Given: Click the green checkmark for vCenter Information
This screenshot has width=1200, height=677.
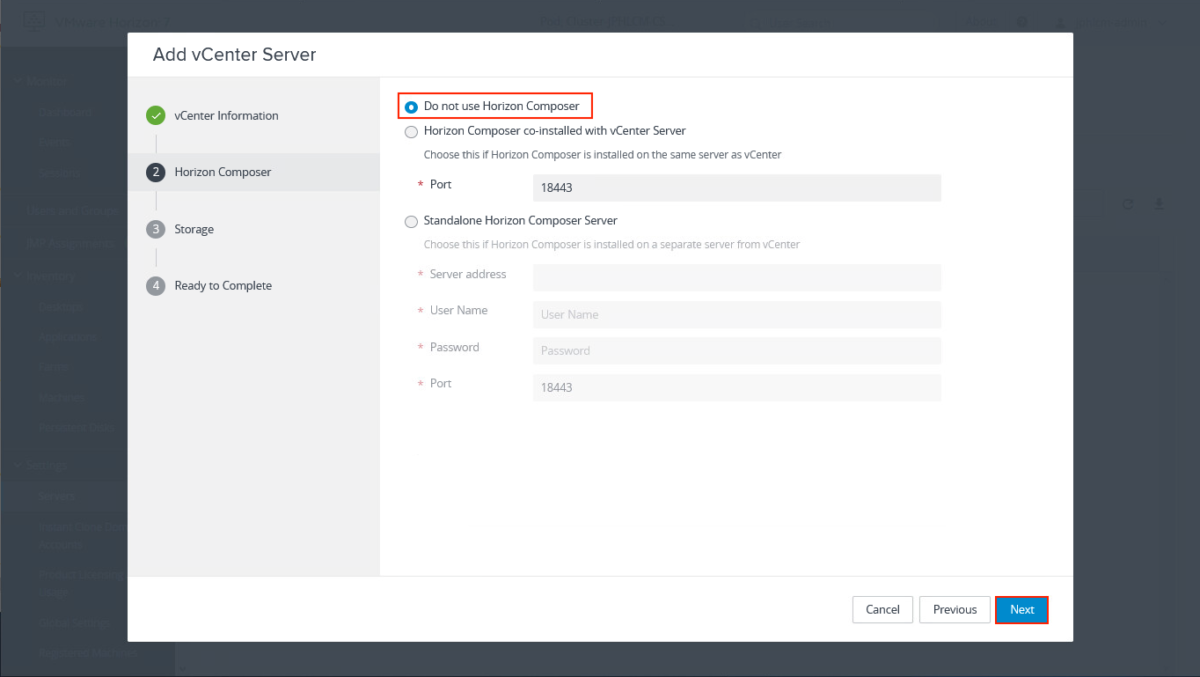Looking at the screenshot, I should point(155,116).
